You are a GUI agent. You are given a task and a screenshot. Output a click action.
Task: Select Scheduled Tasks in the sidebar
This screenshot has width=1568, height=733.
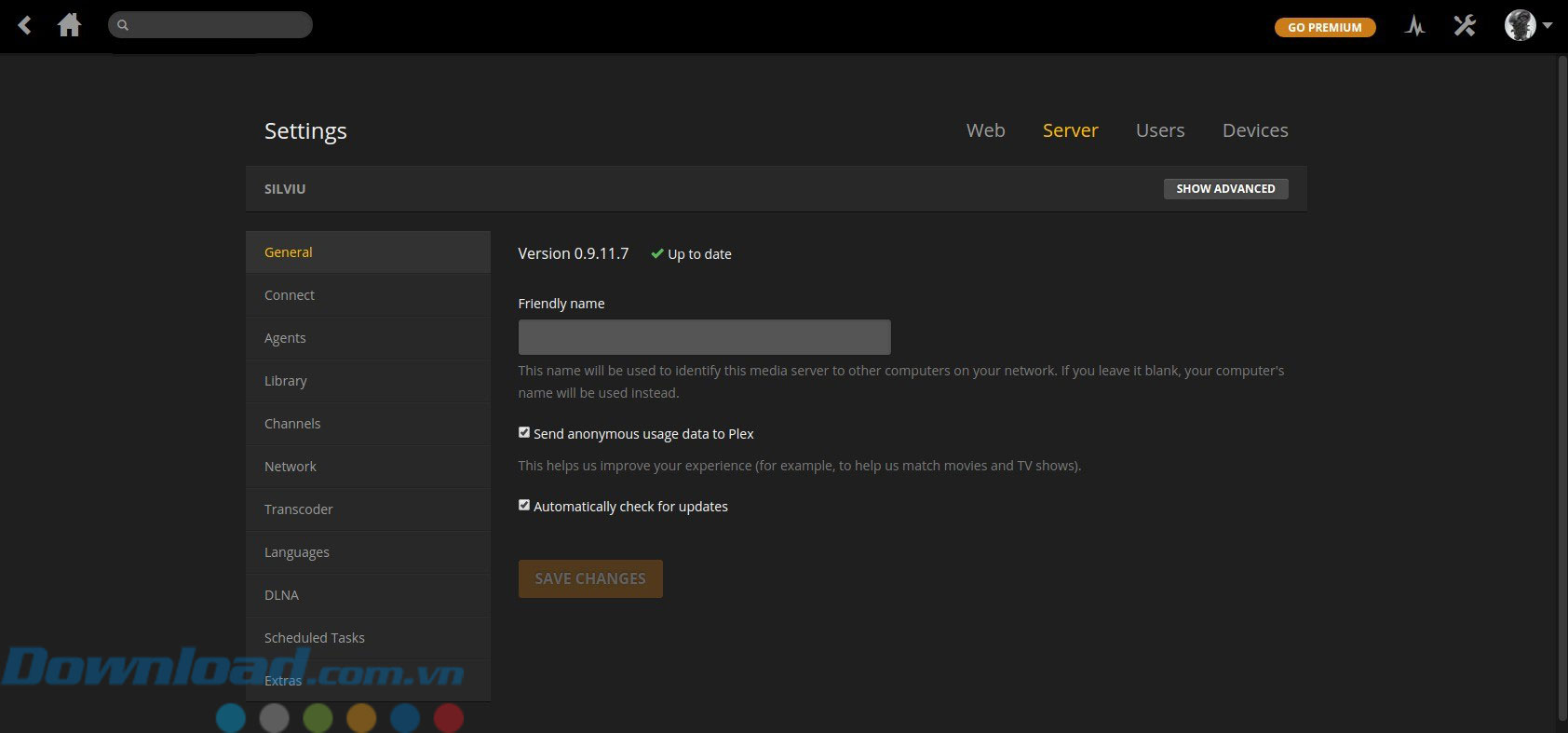tap(314, 638)
